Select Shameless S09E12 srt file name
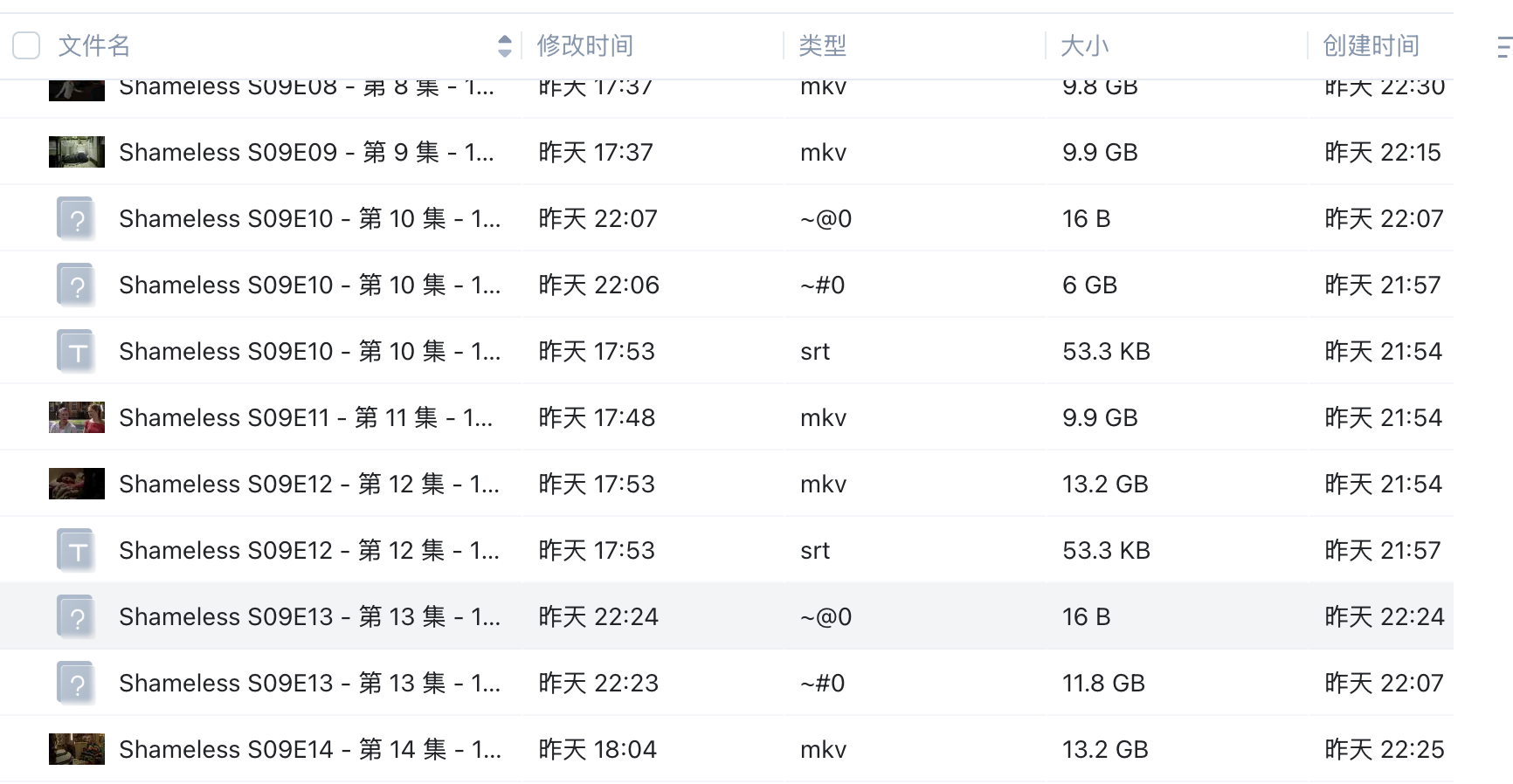Screen dimensions: 1513x784 309,550
